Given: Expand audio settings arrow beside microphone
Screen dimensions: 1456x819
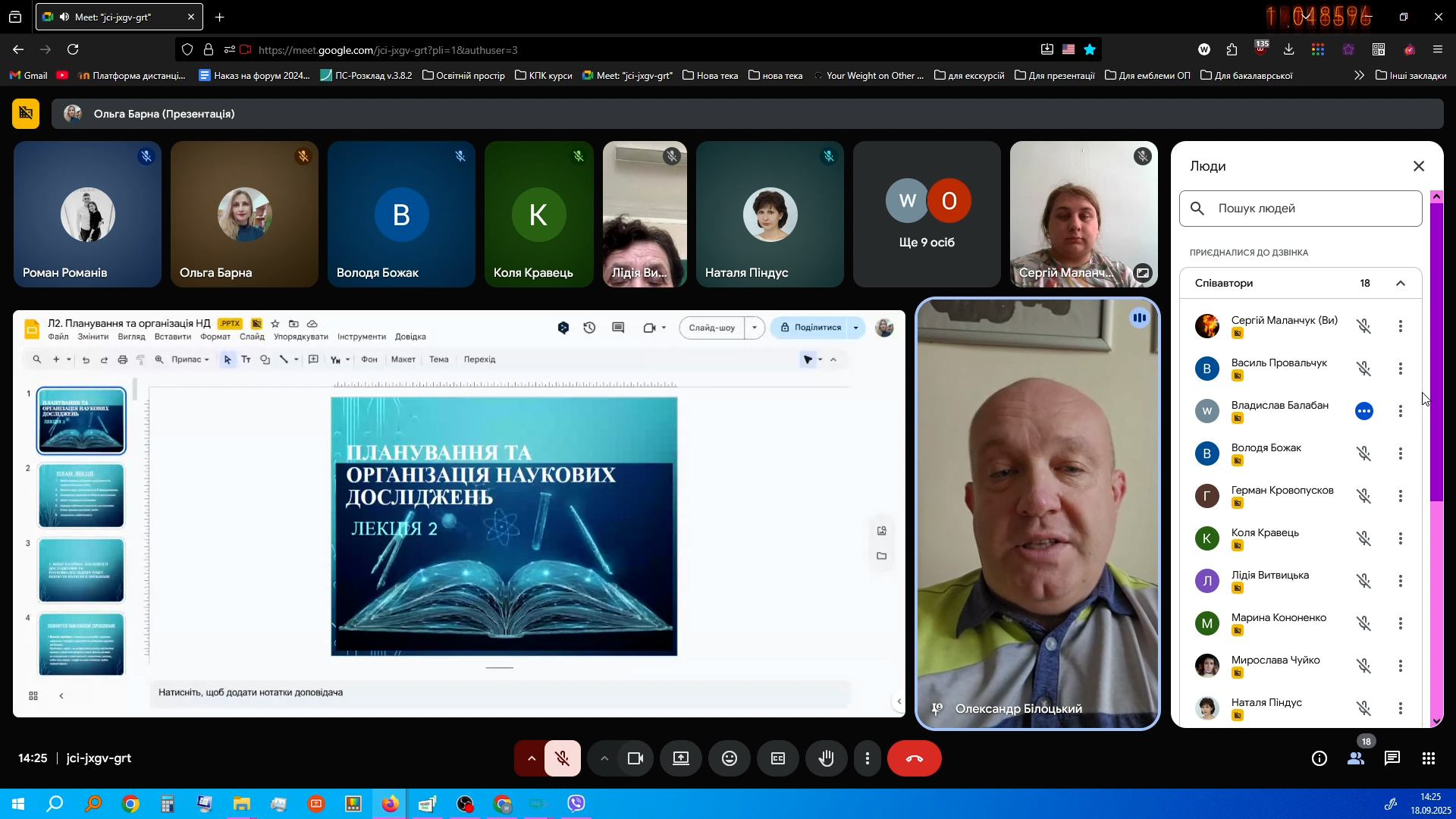Looking at the screenshot, I should (x=532, y=758).
